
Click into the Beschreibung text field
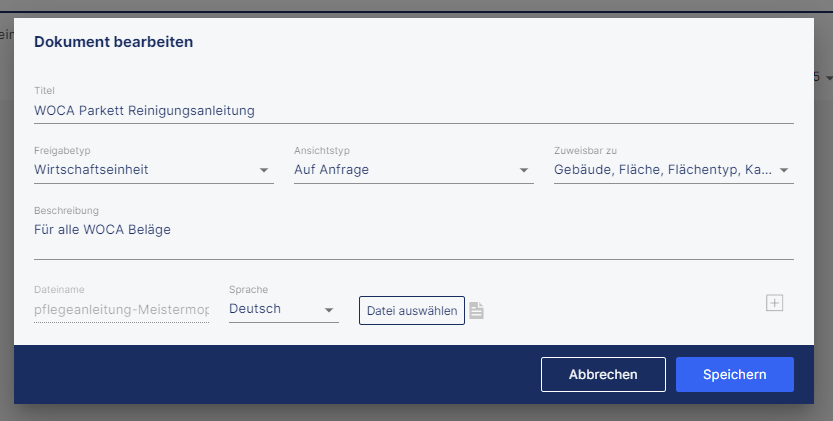(413, 238)
